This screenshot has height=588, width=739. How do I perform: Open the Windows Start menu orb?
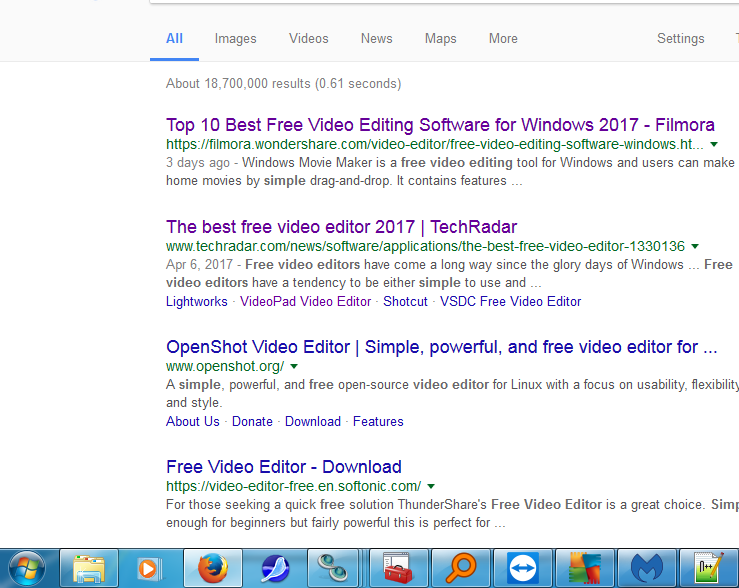click(27, 568)
